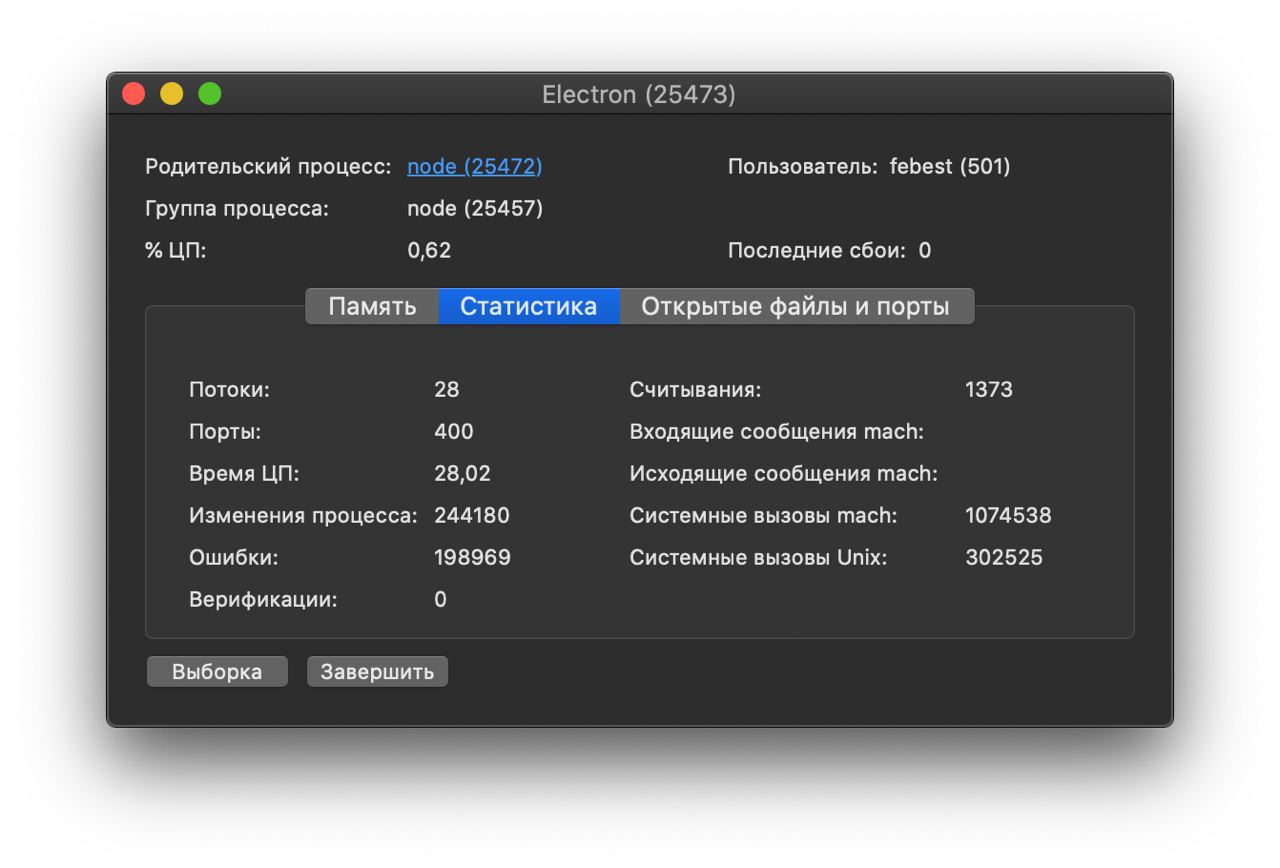Click the % ЦП value 0,62
Viewport: 1280px width, 868px height.
click(x=429, y=251)
